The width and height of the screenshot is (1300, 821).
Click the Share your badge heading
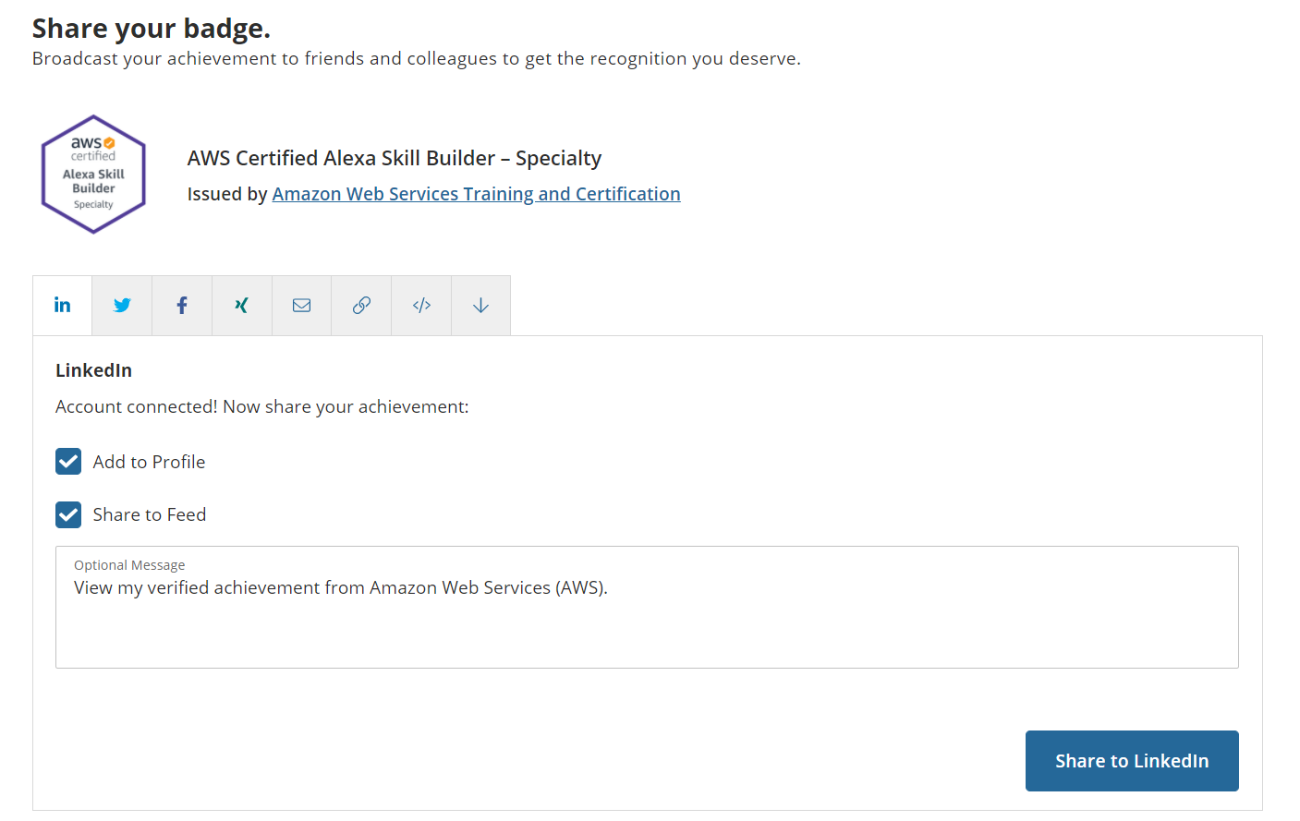151,28
